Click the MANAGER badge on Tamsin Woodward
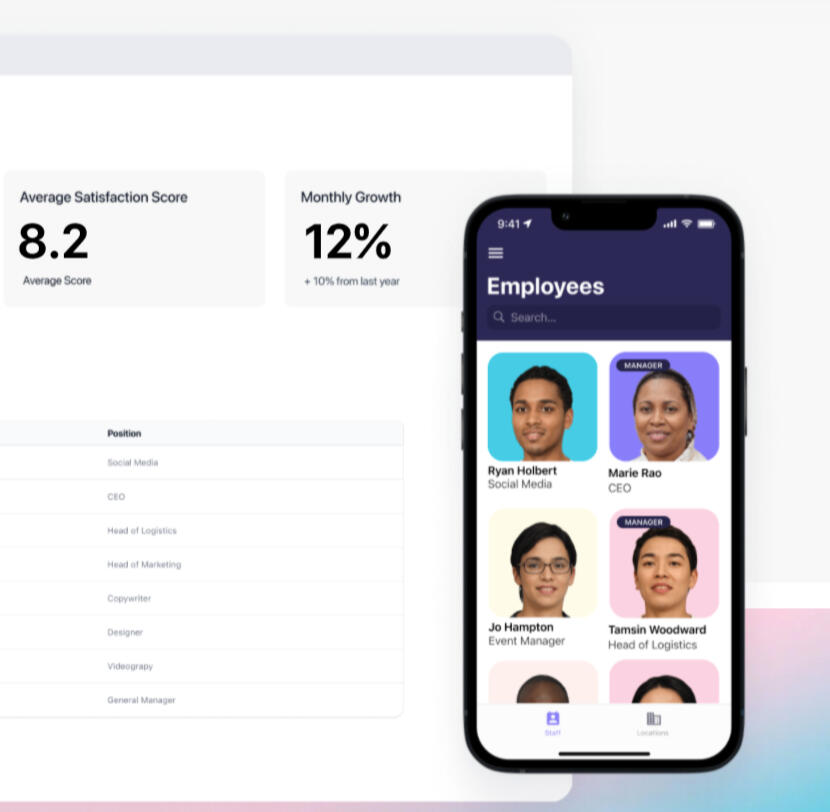Viewport: 830px width, 812px height. (x=643, y=522)
